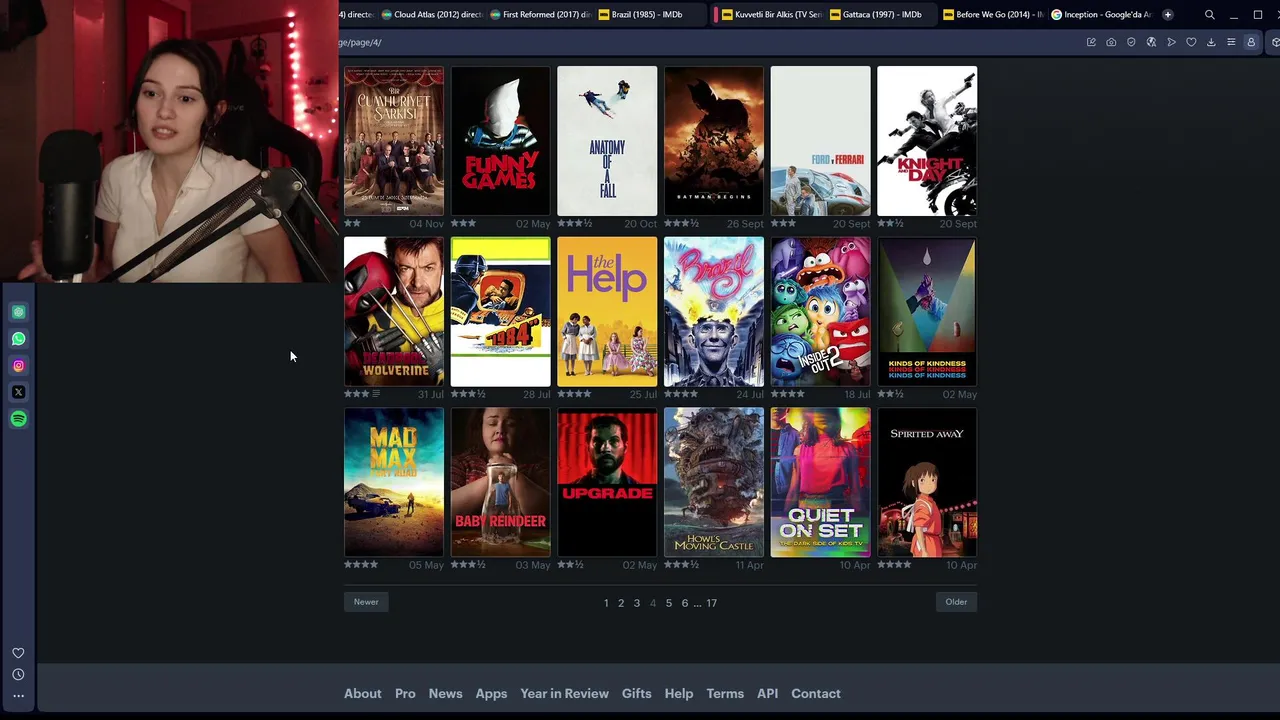1280x720 pixels.
Task: Click the new tab plus button
Action: tap(1167, 14)
